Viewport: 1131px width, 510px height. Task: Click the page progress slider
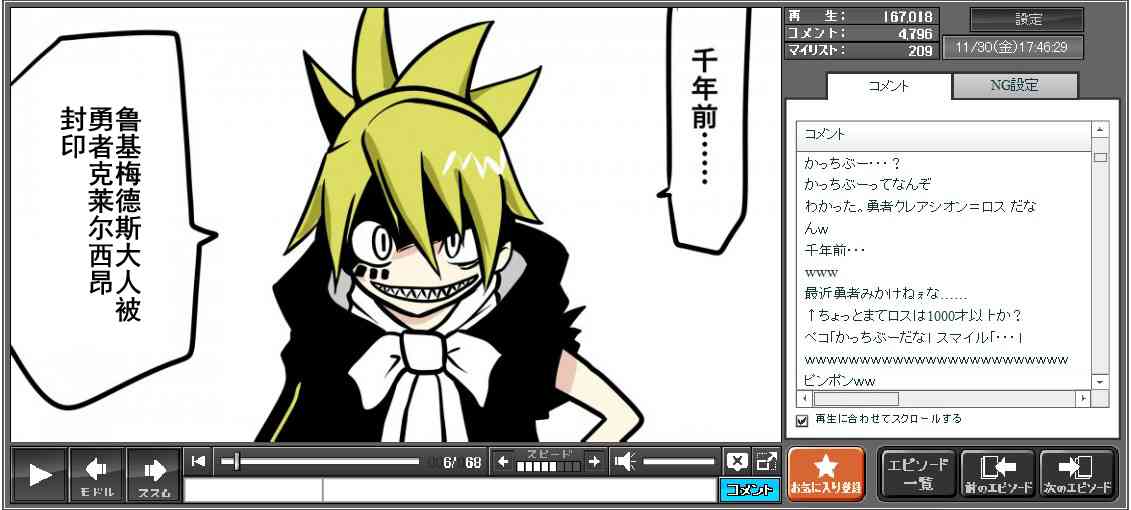coord(320,461)
